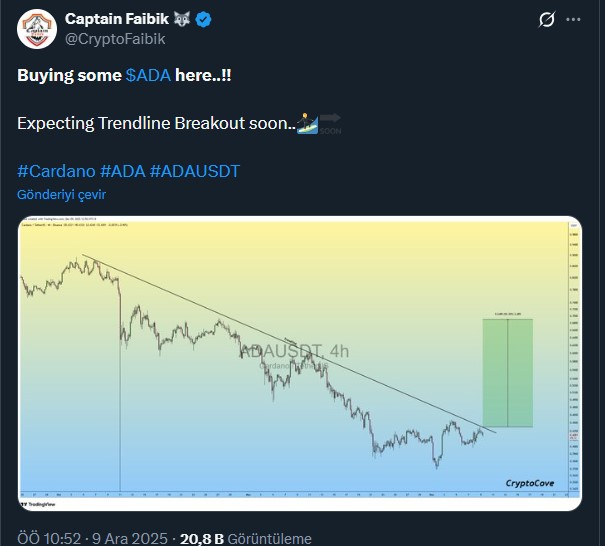Open the @CryptoFaibik handle link
Screen dimensions: 605x546
(115, 39)
